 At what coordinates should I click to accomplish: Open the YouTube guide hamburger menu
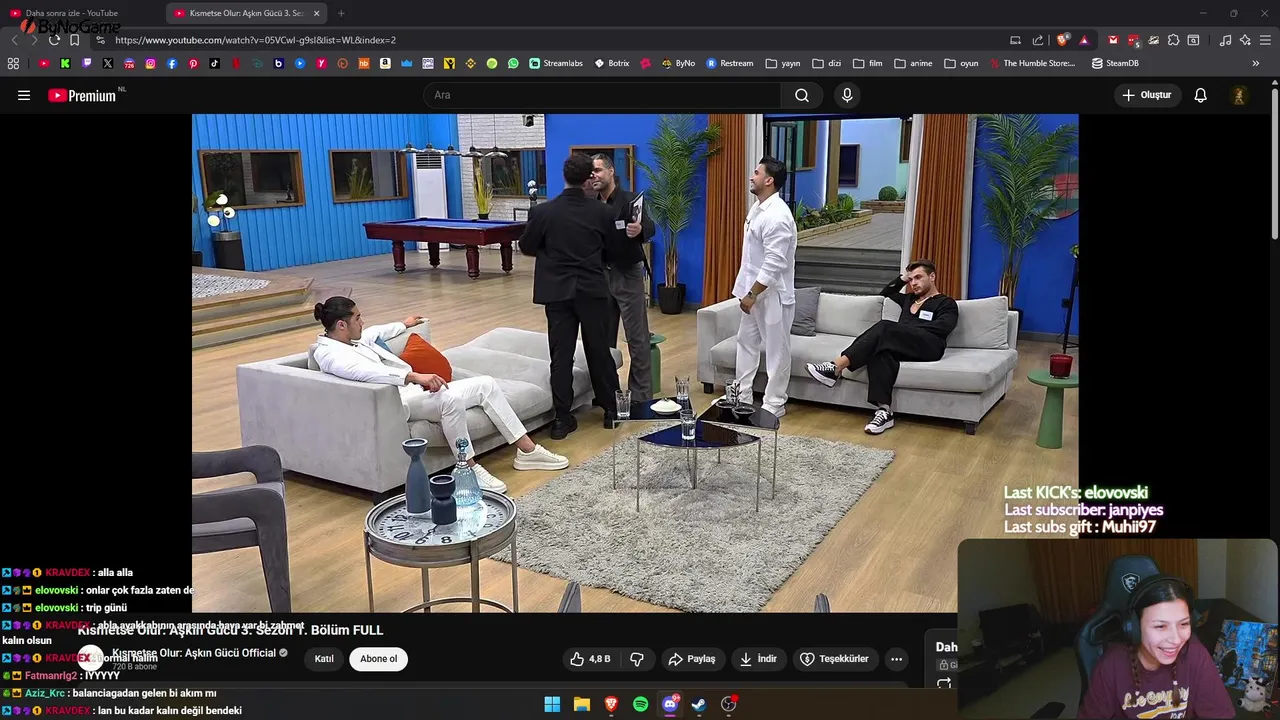pyautogui.click(x=24, y=95)
